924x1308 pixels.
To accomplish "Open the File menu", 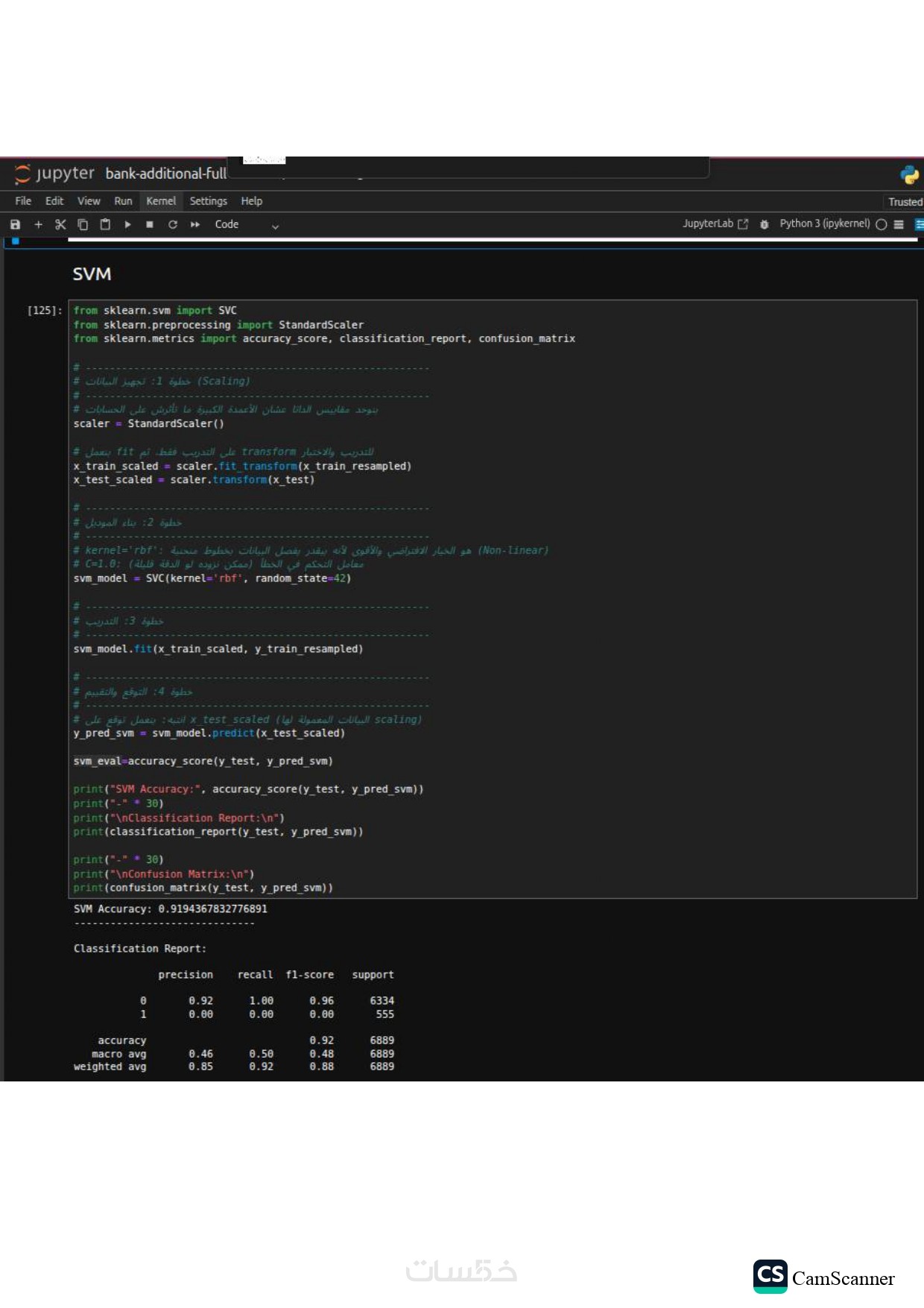I will (x=23, y=201).
